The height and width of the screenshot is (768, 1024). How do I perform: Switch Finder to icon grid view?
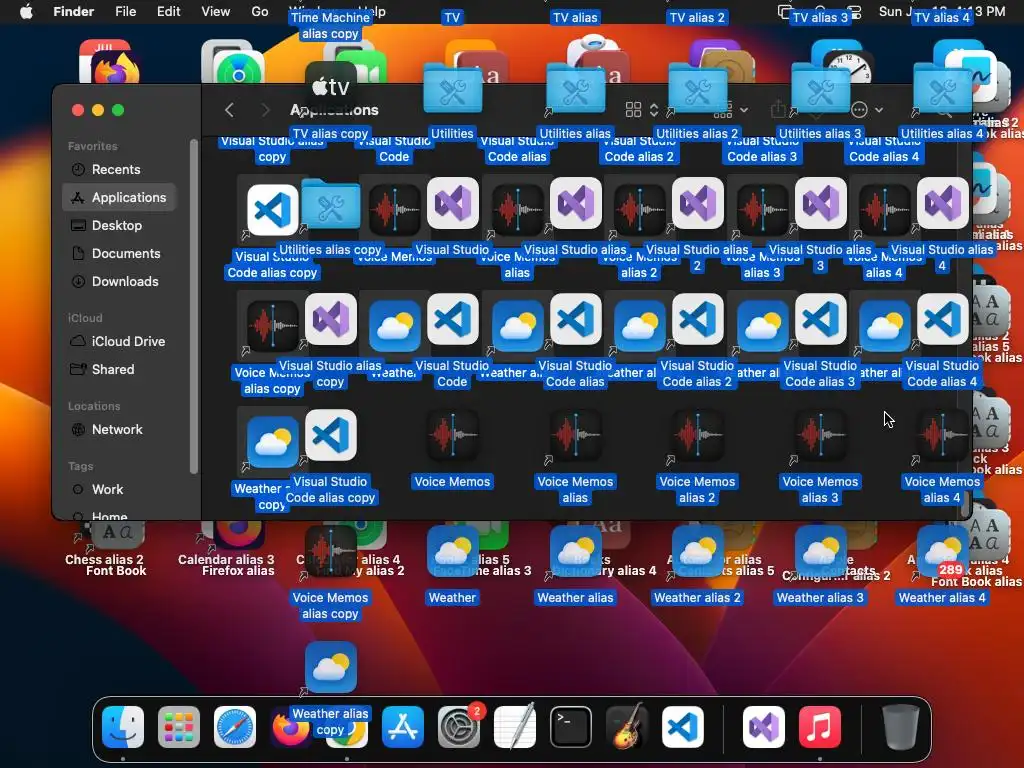point(633,110)
